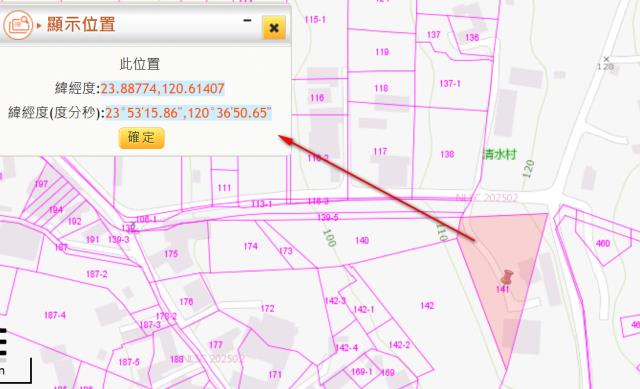
Task: Click land parcel 137-1
Action: pos(450,84)
